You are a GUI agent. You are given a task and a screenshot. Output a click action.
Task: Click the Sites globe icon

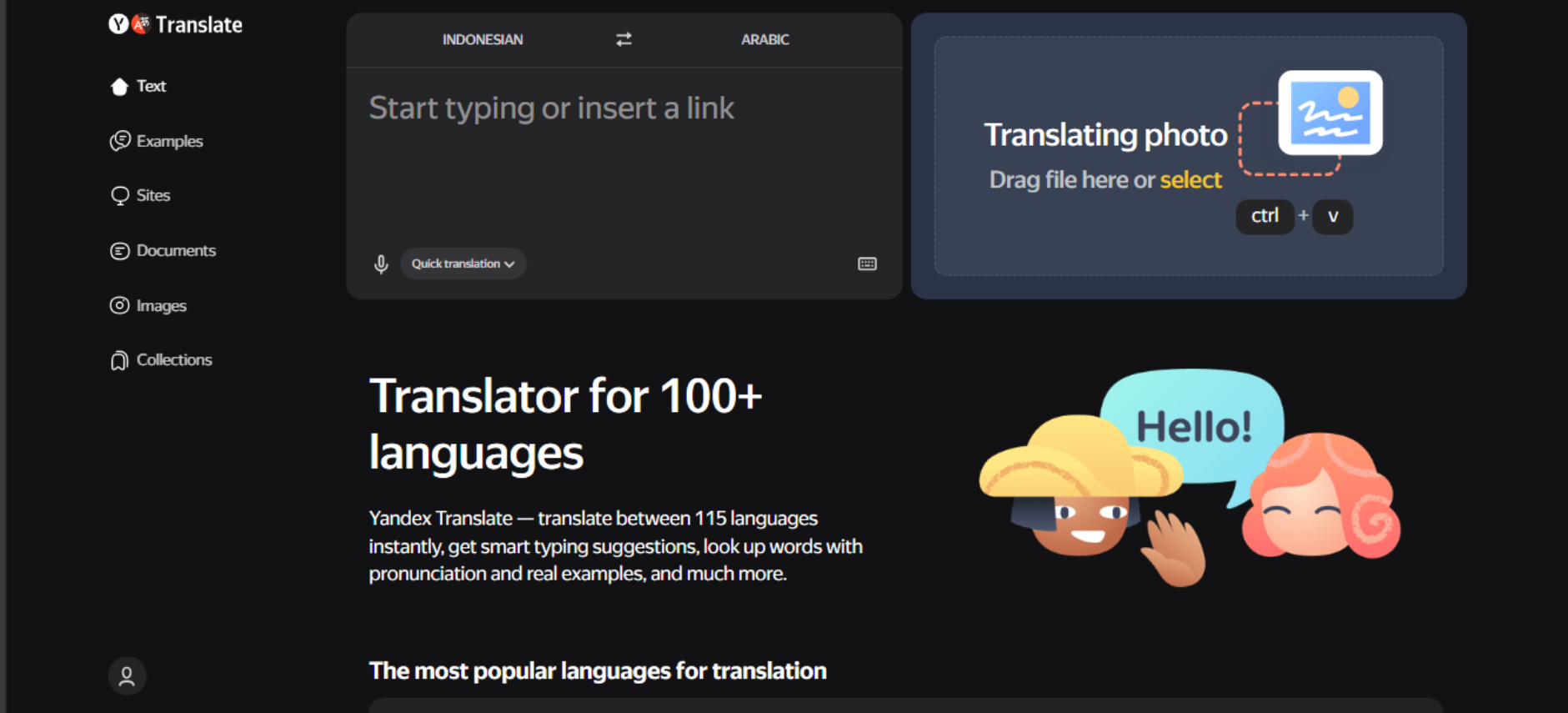click(120, 195)
